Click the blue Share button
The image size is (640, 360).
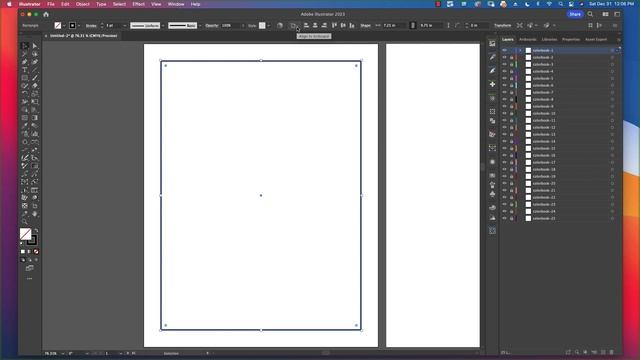tap(575, 14)
